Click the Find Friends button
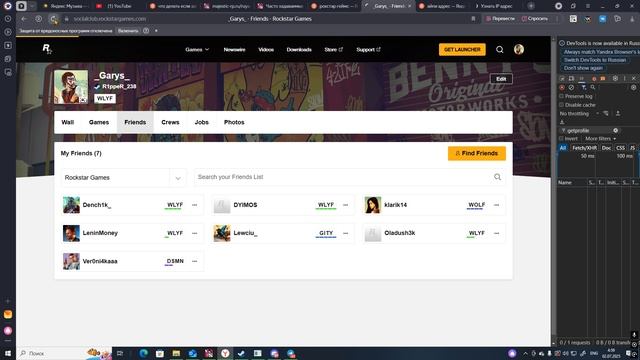Viewport: 640px width, 360px height. pos(476,153)
